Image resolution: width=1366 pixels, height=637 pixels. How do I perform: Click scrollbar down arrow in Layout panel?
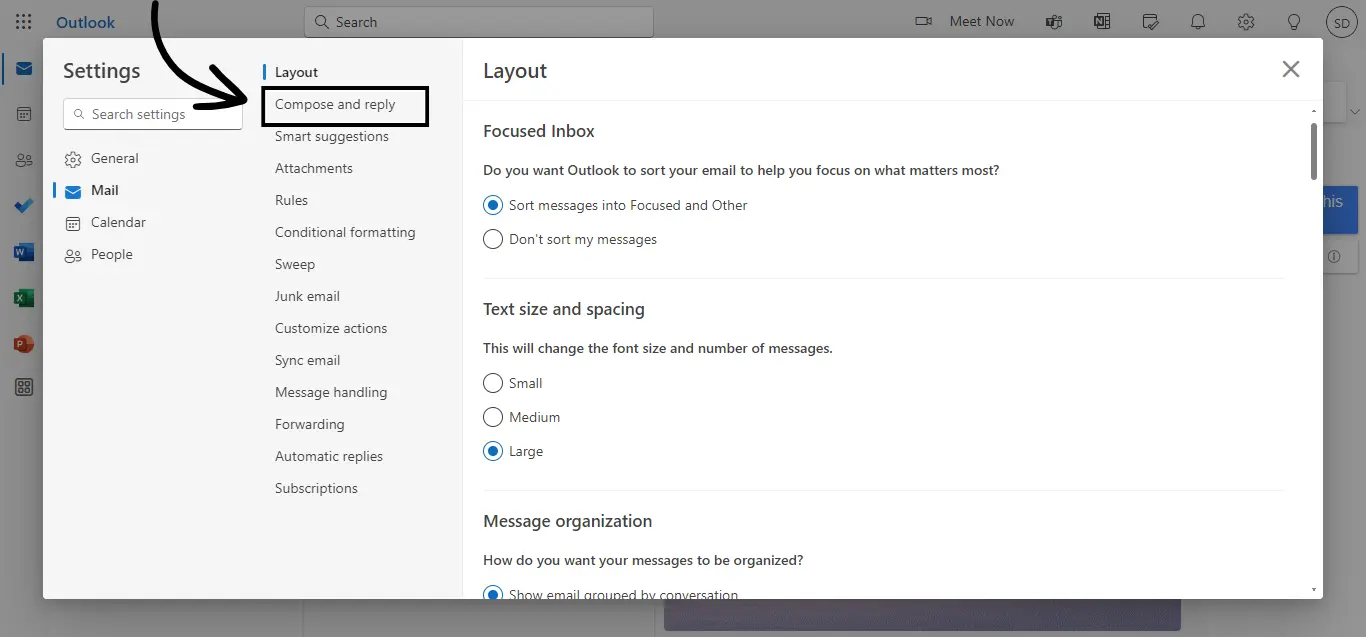click(x=1314, y=590)
